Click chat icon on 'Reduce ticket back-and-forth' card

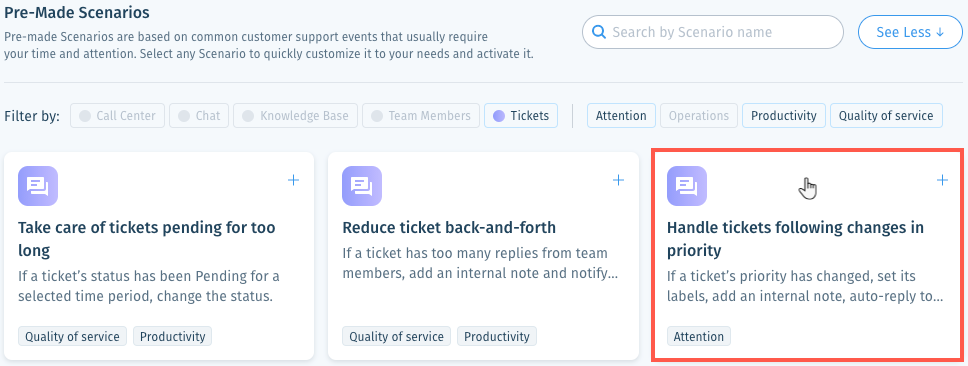click(362, 186)
